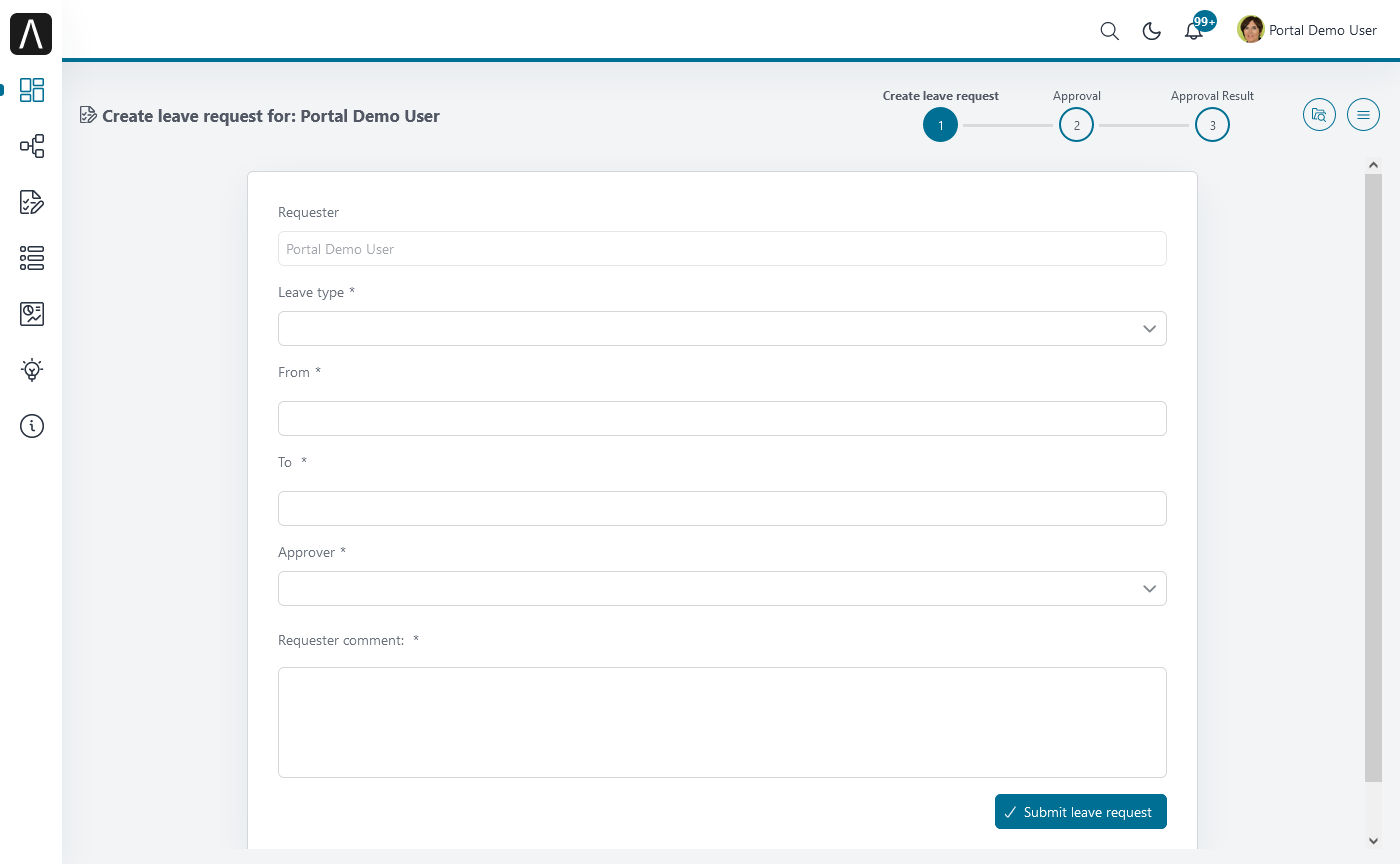Viewport: 1400px width, 864px height.
Task: Open the Dashboard sidebar icon
Action: pyautogui.click(x=32, y=90)
